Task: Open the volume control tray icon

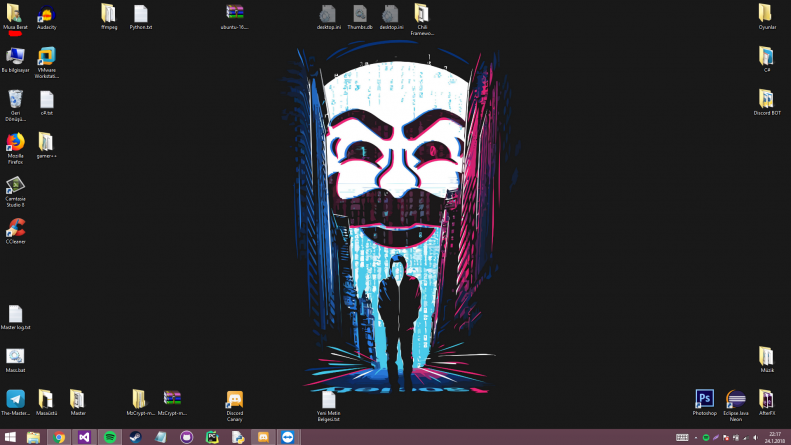Action: 755,437
